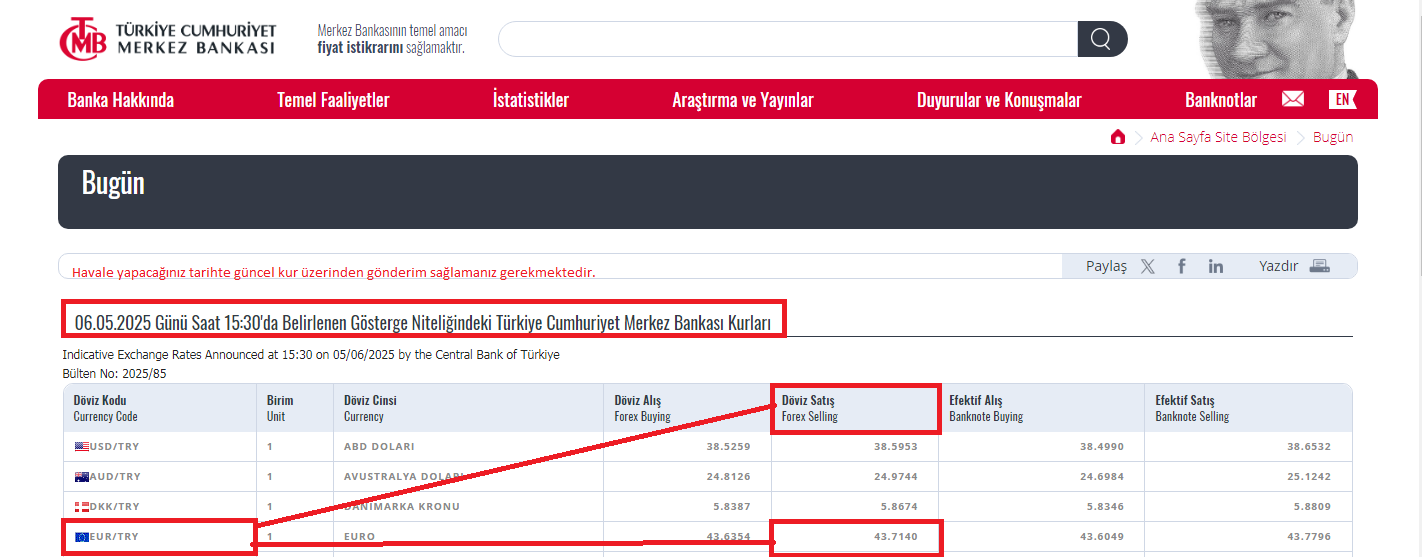Click DKK forex selling value 5.8674

click(898, 506)
